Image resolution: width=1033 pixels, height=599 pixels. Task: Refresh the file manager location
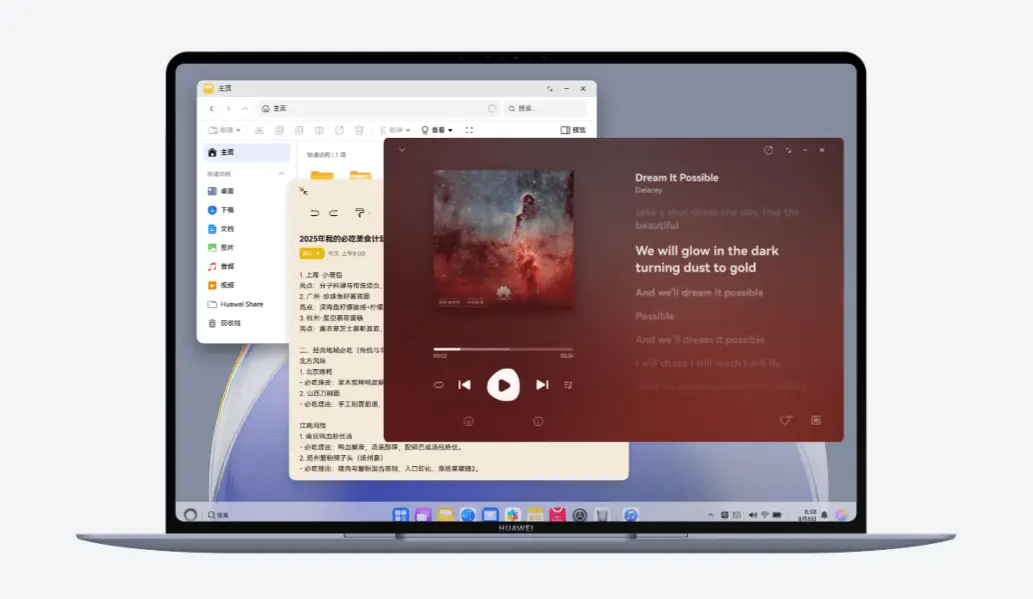(x=491, y=108)
